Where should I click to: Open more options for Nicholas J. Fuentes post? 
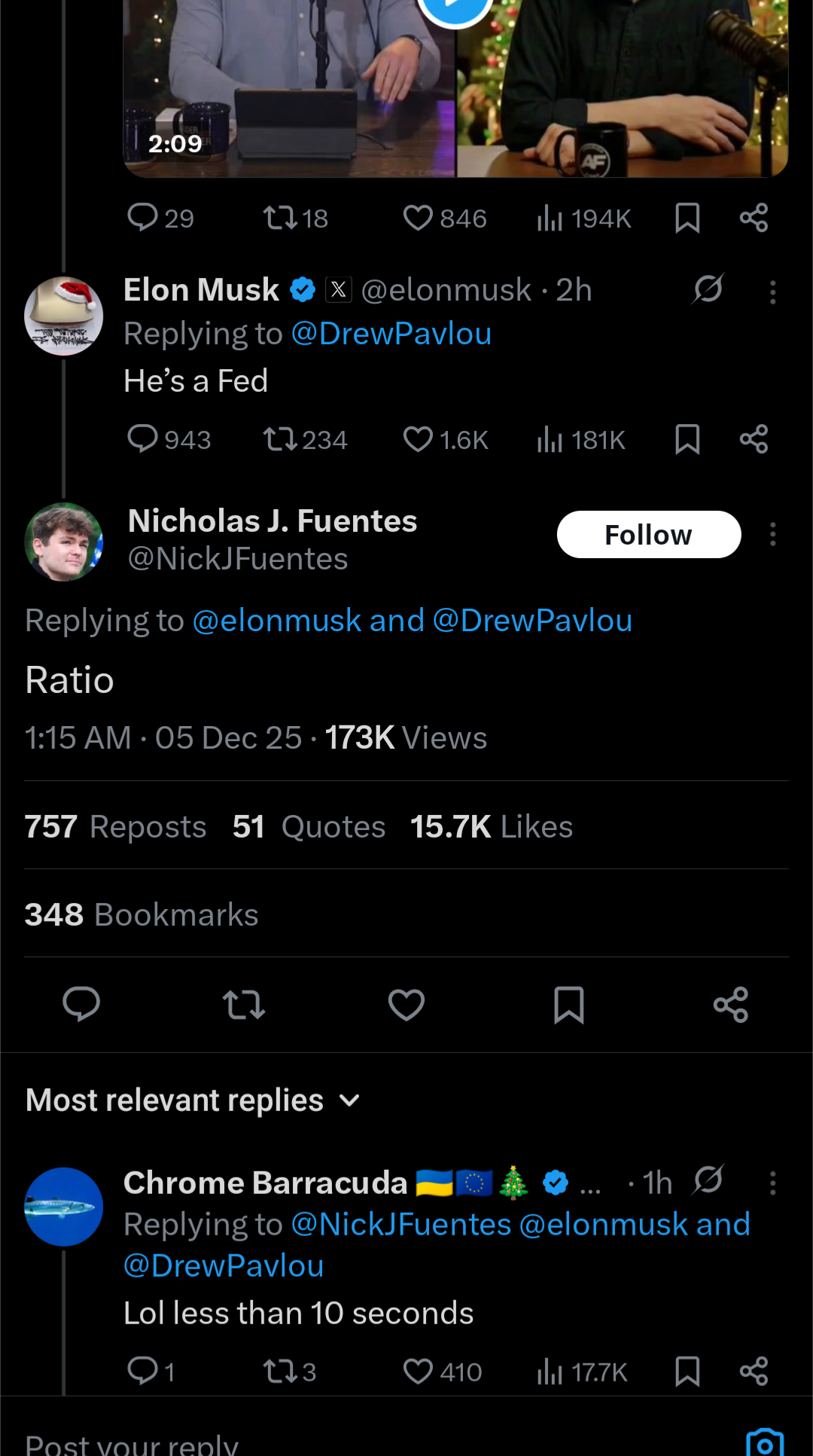coord(772,535)
